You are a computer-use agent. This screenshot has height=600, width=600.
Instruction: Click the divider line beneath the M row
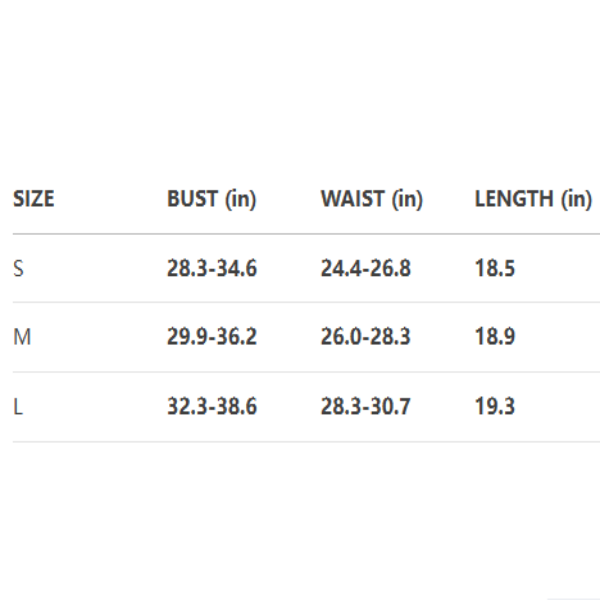coord(300,372)
